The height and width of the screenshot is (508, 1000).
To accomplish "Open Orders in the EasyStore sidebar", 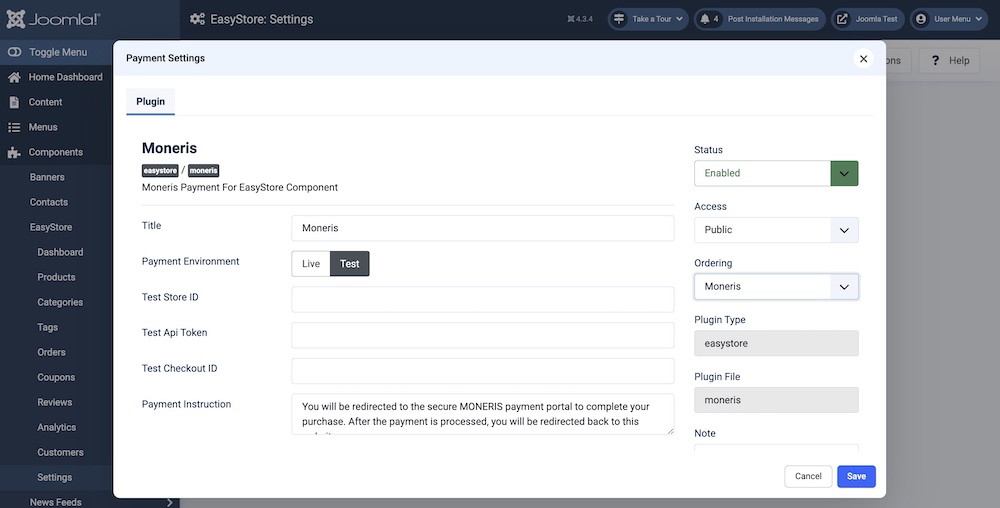I will pos(52,352).
